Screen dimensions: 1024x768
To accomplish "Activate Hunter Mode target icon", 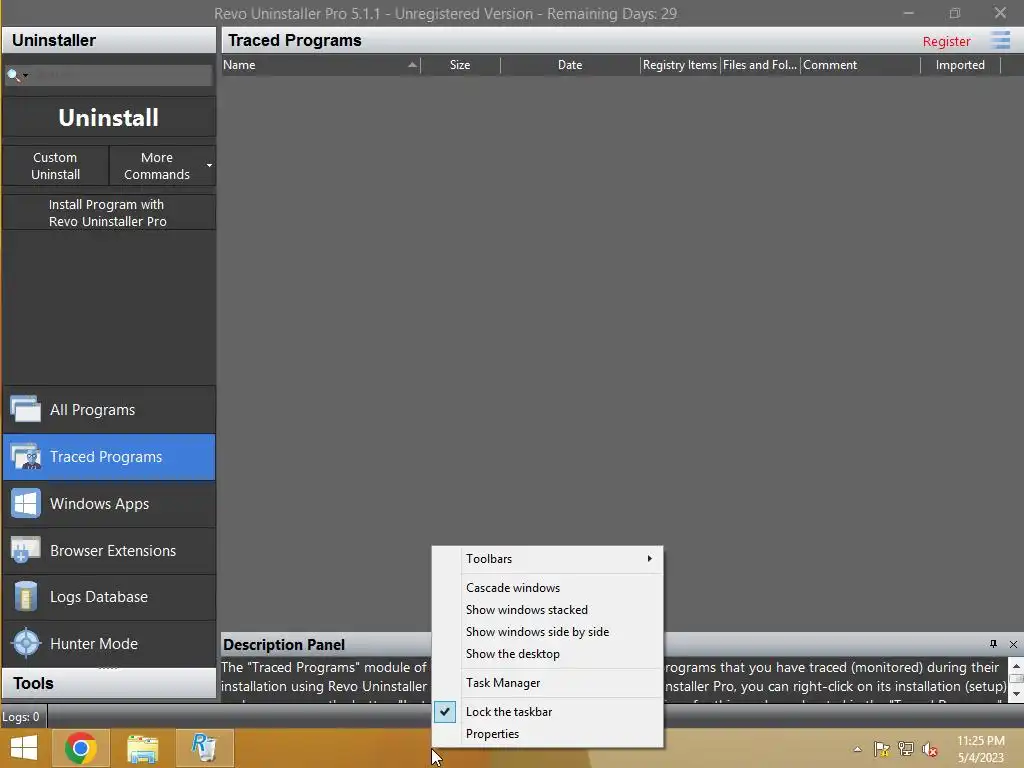I will tap(25, 643).
